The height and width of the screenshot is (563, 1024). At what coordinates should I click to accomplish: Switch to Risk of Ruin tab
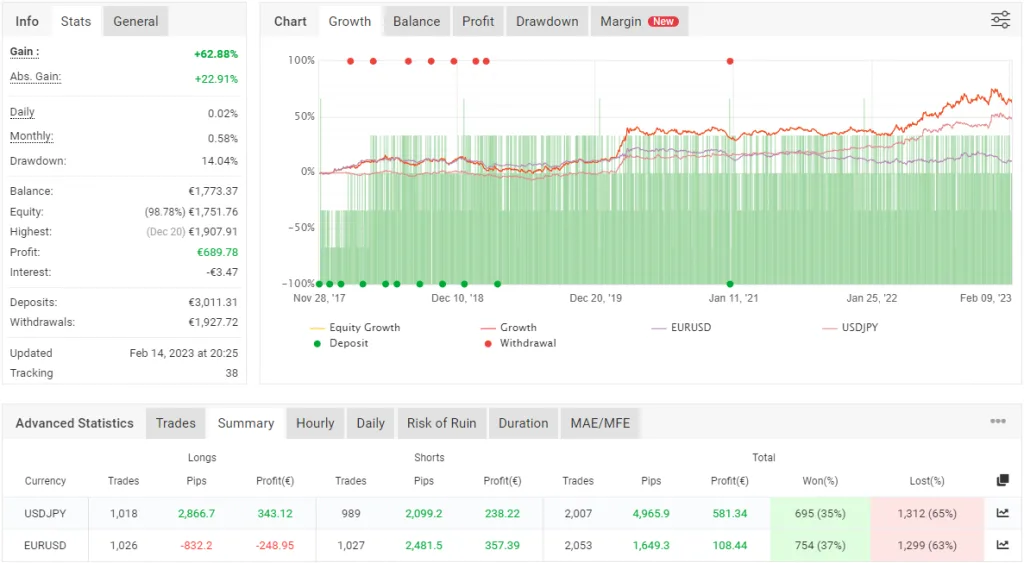[441, 423]
